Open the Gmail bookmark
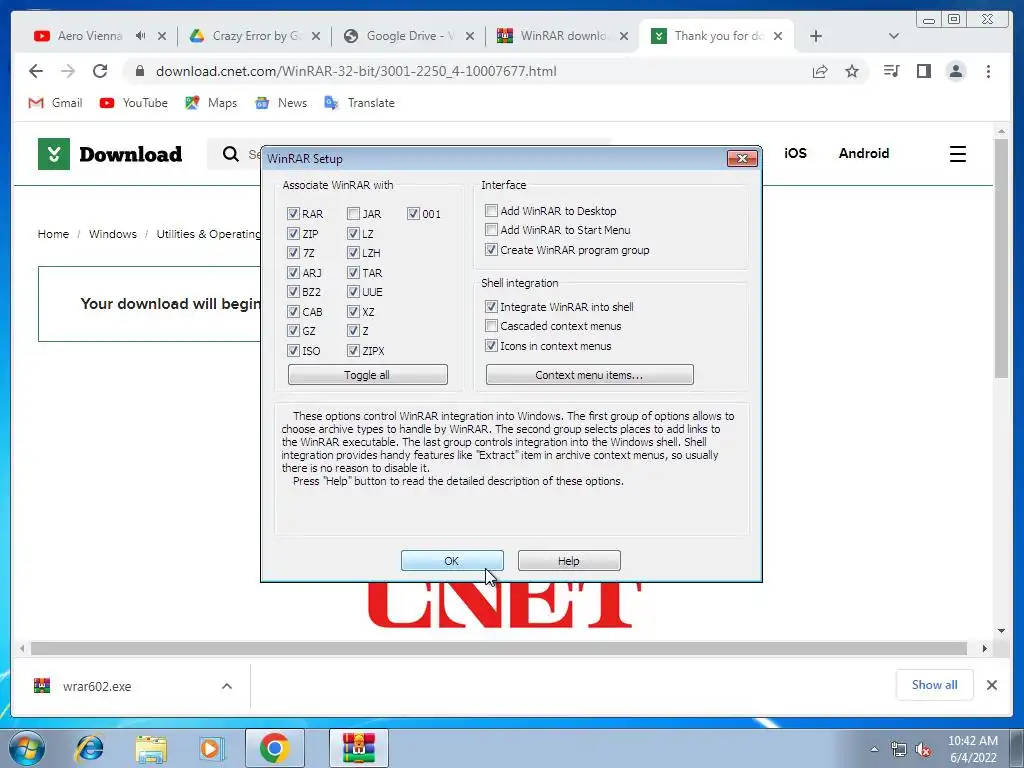Image resolution: width=1024 pixels, height=768 pixels. tap(56, 103)
